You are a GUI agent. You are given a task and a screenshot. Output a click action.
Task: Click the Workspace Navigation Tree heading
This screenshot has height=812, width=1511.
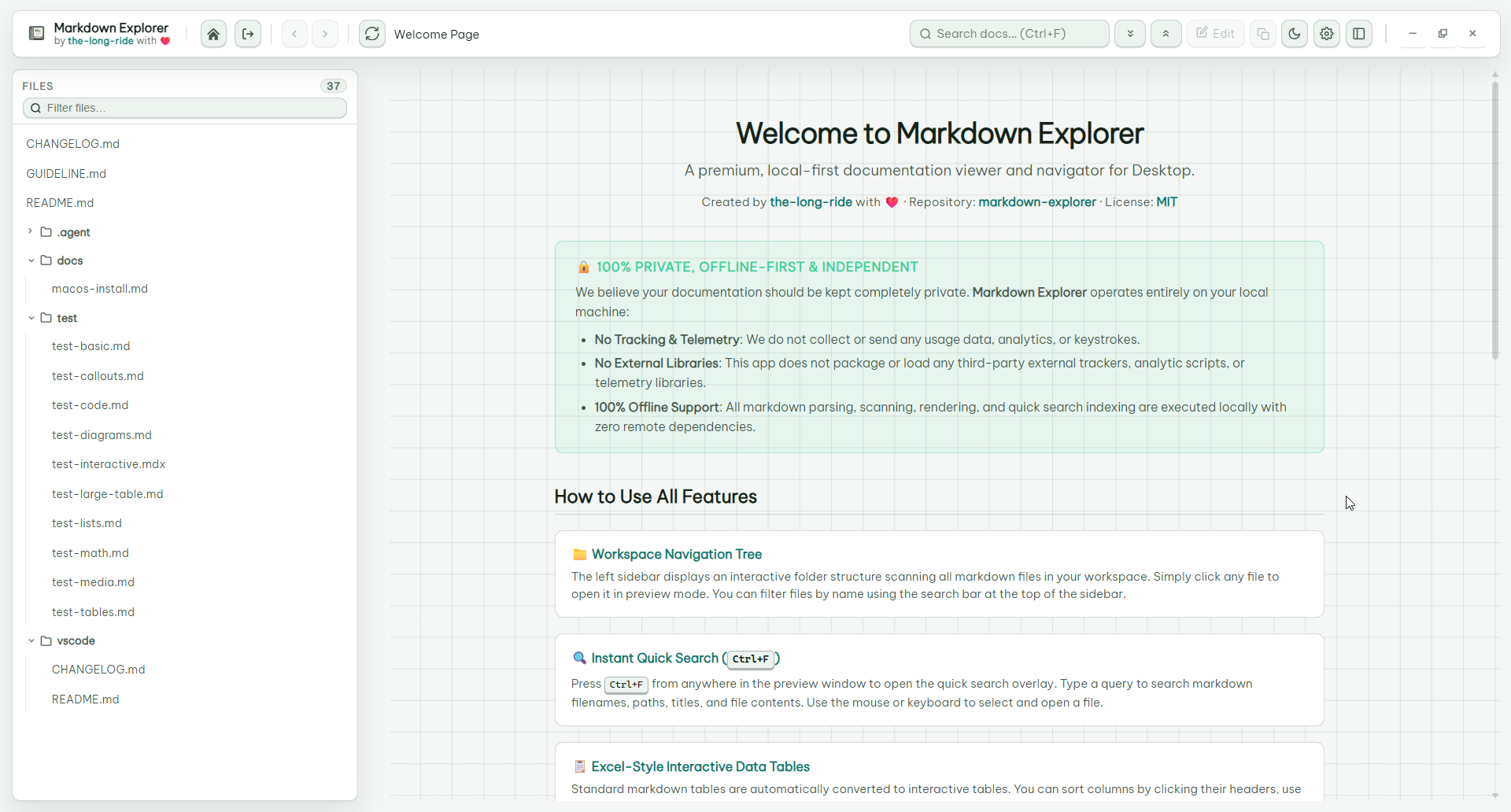(677, 554)
